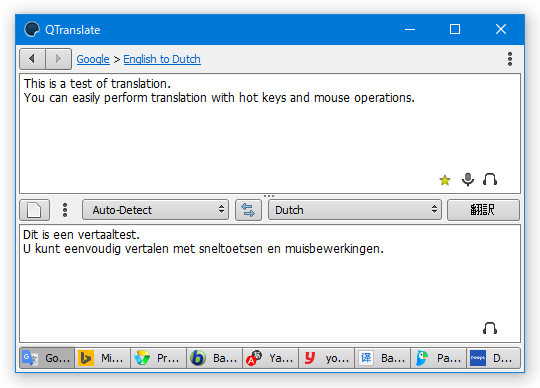The width and height of the screenshot is (540, 388).
Task: Expand the Auto-Detect source language dropdown
Action: (x=155, y=210)
